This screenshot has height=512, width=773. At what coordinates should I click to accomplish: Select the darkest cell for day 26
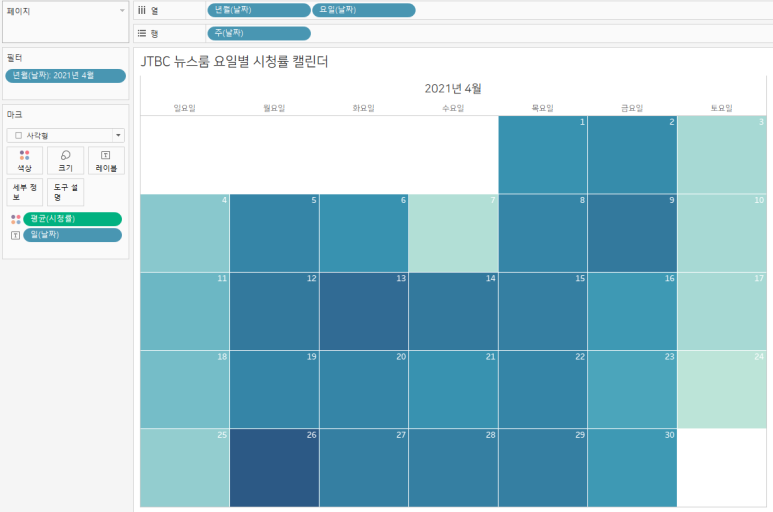274,468
